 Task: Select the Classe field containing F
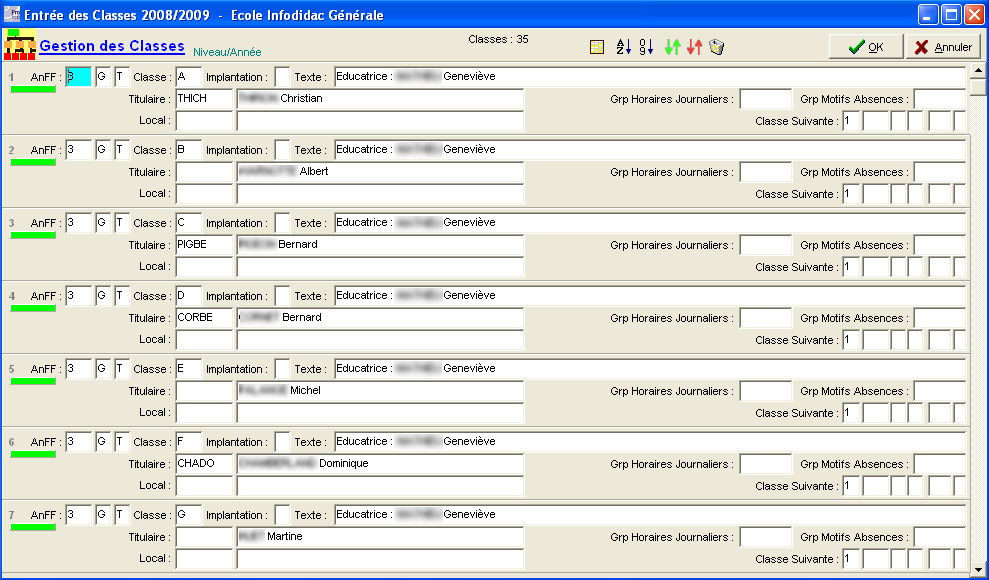[189, 443]
